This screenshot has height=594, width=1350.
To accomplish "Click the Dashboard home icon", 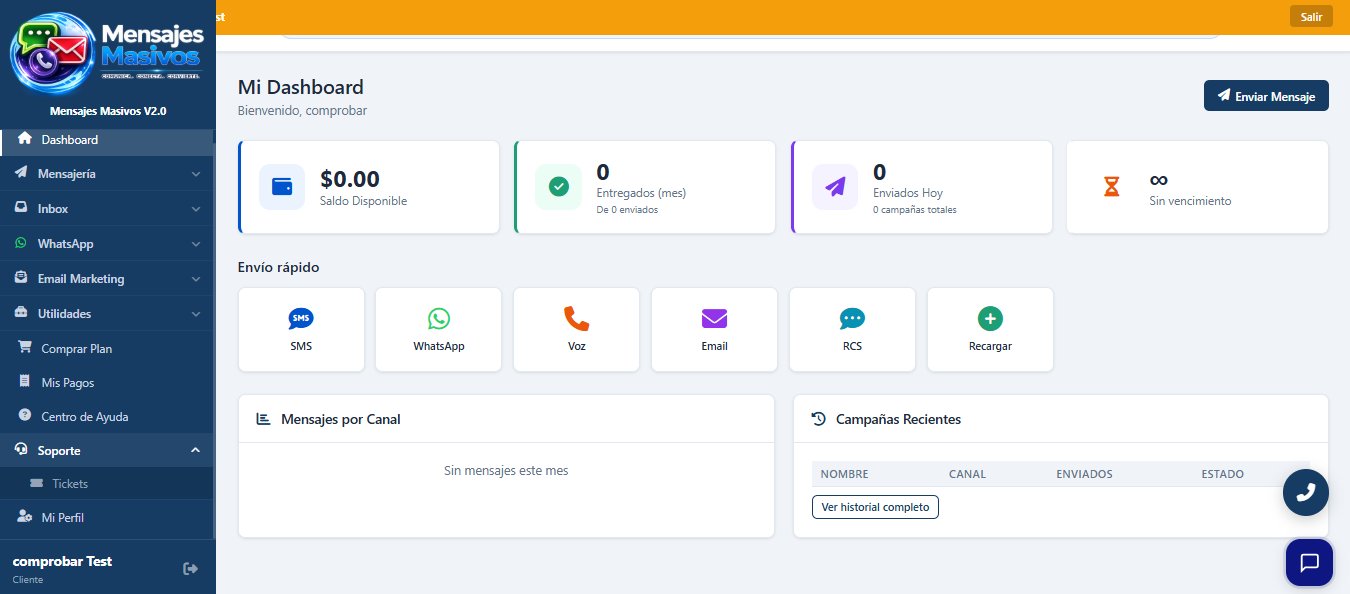I will tap(26, 138).
